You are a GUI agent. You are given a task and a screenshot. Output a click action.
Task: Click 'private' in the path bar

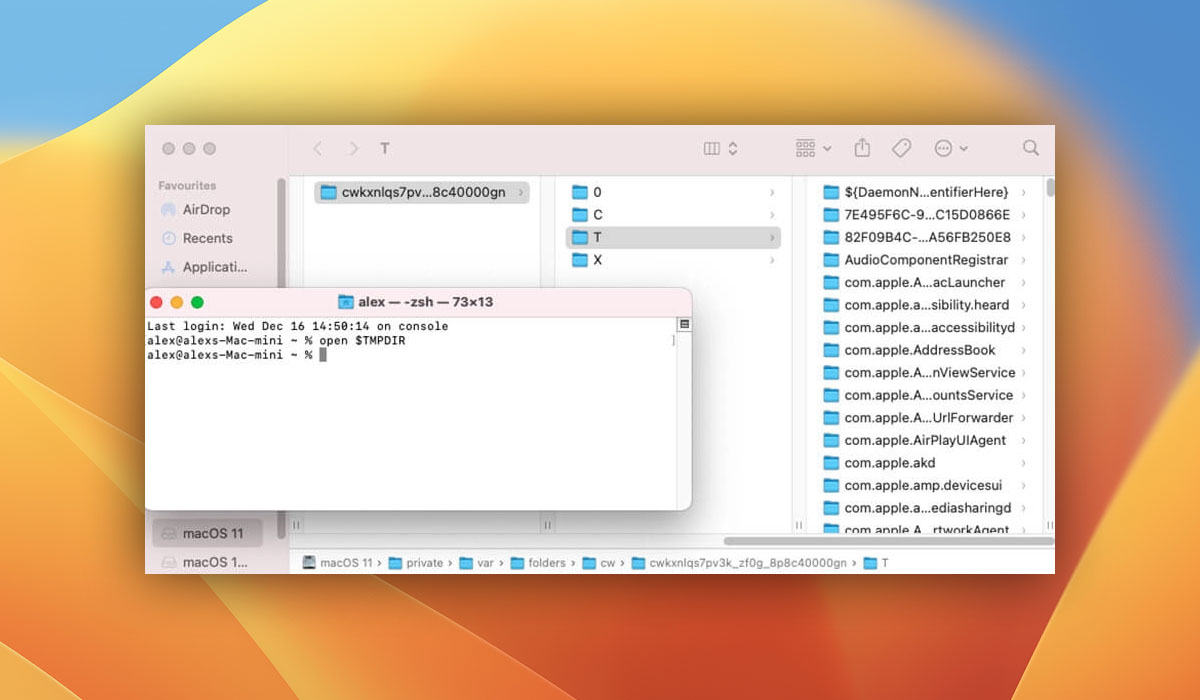click(x=423, y=563)
